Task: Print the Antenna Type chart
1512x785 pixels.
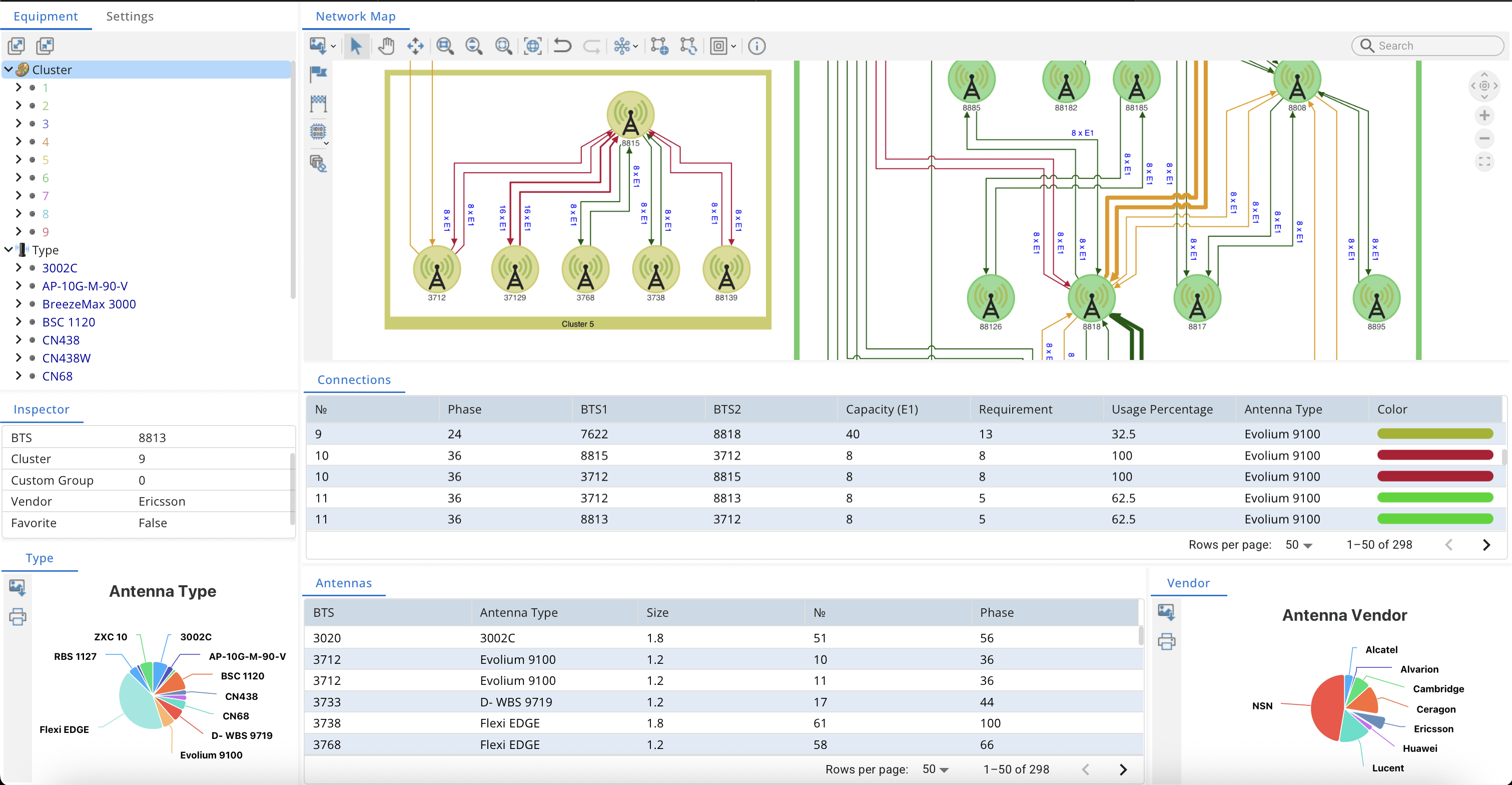Action: (x=17, y=616)
